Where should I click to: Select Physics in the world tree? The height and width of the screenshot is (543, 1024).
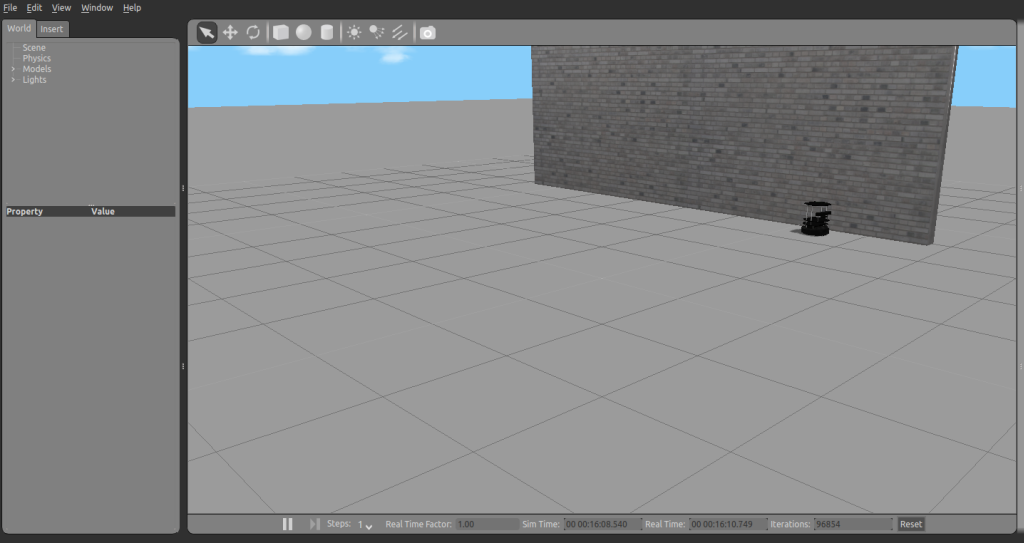tap(37, 58)
